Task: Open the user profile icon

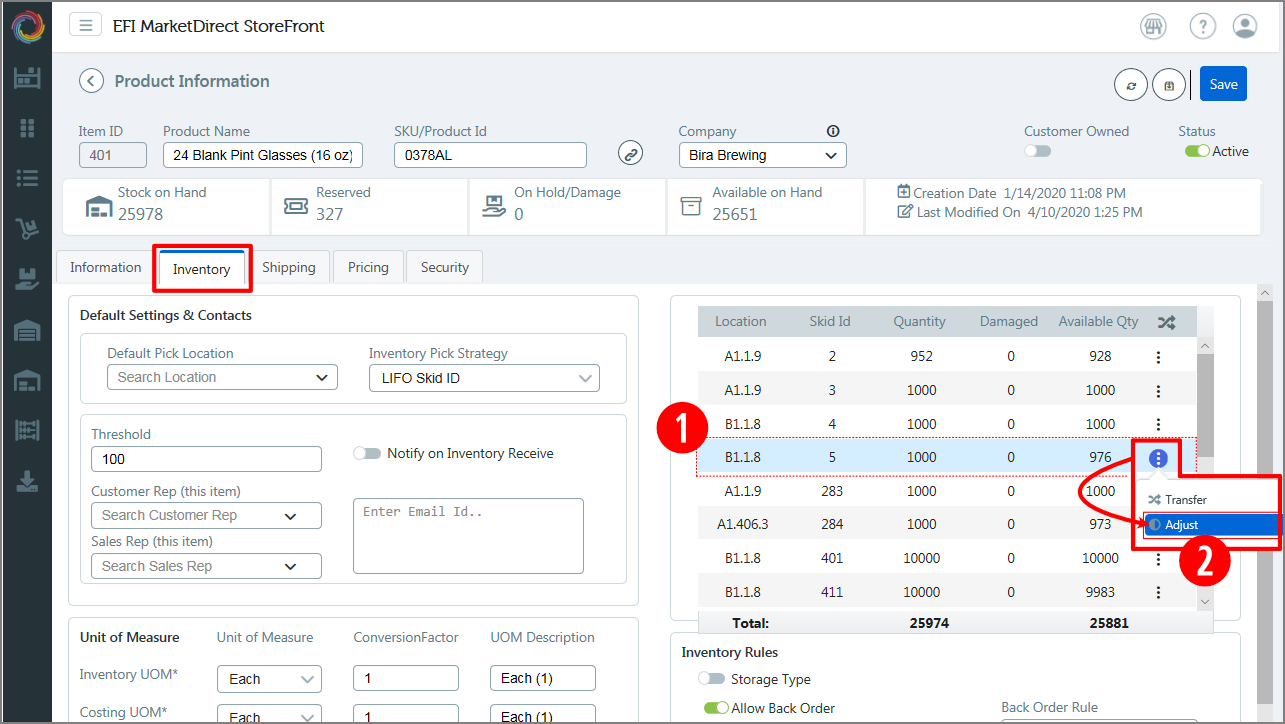Action: pos(1245,26)
